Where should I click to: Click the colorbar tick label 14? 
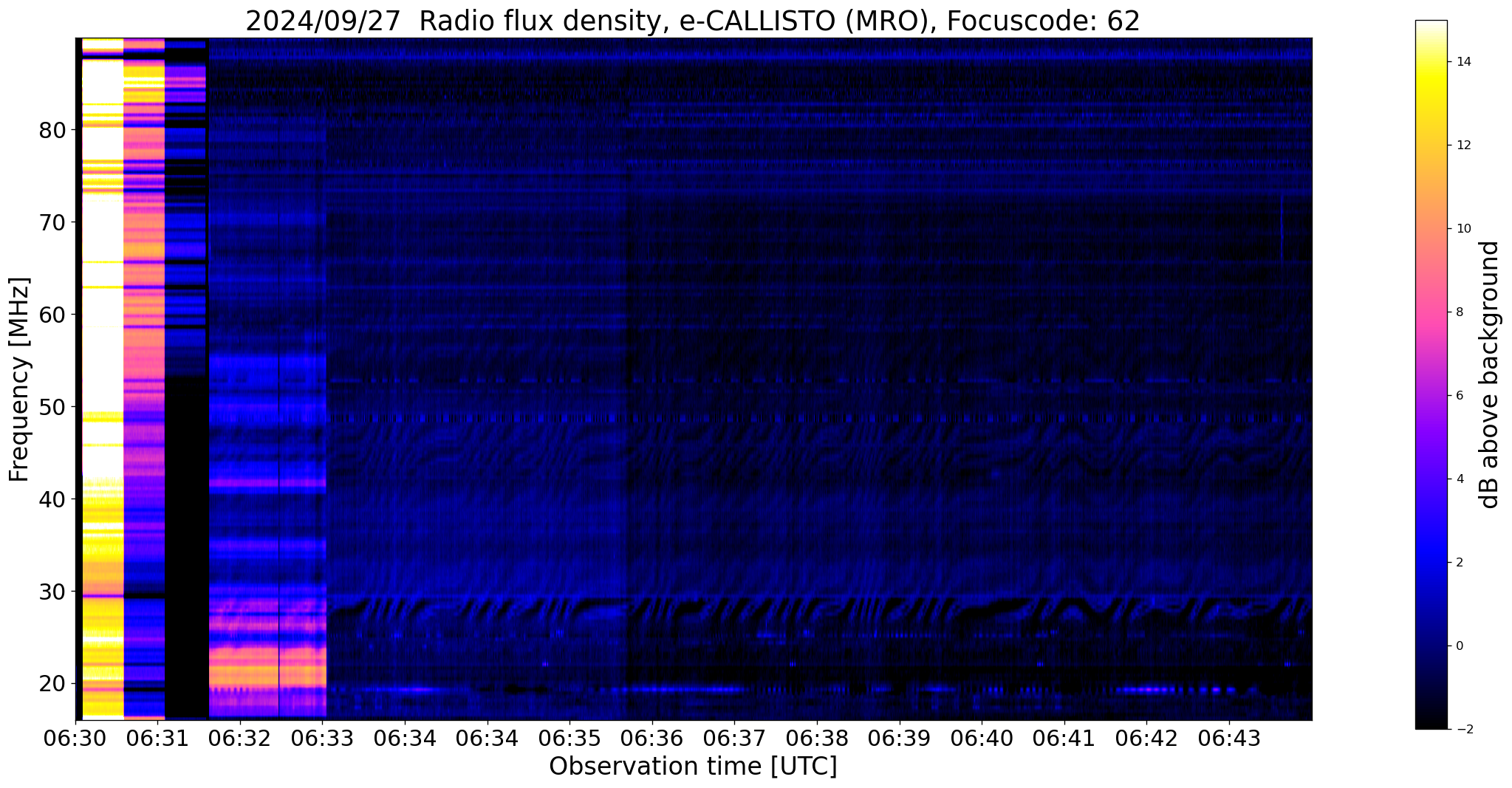pos(1462,62)
